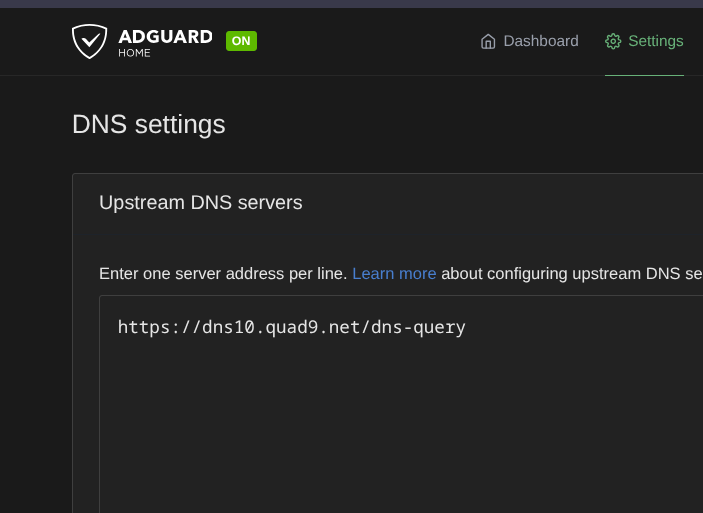Click the Upstream DNS servers card title
703x513 pixels.
pos(200,203)
